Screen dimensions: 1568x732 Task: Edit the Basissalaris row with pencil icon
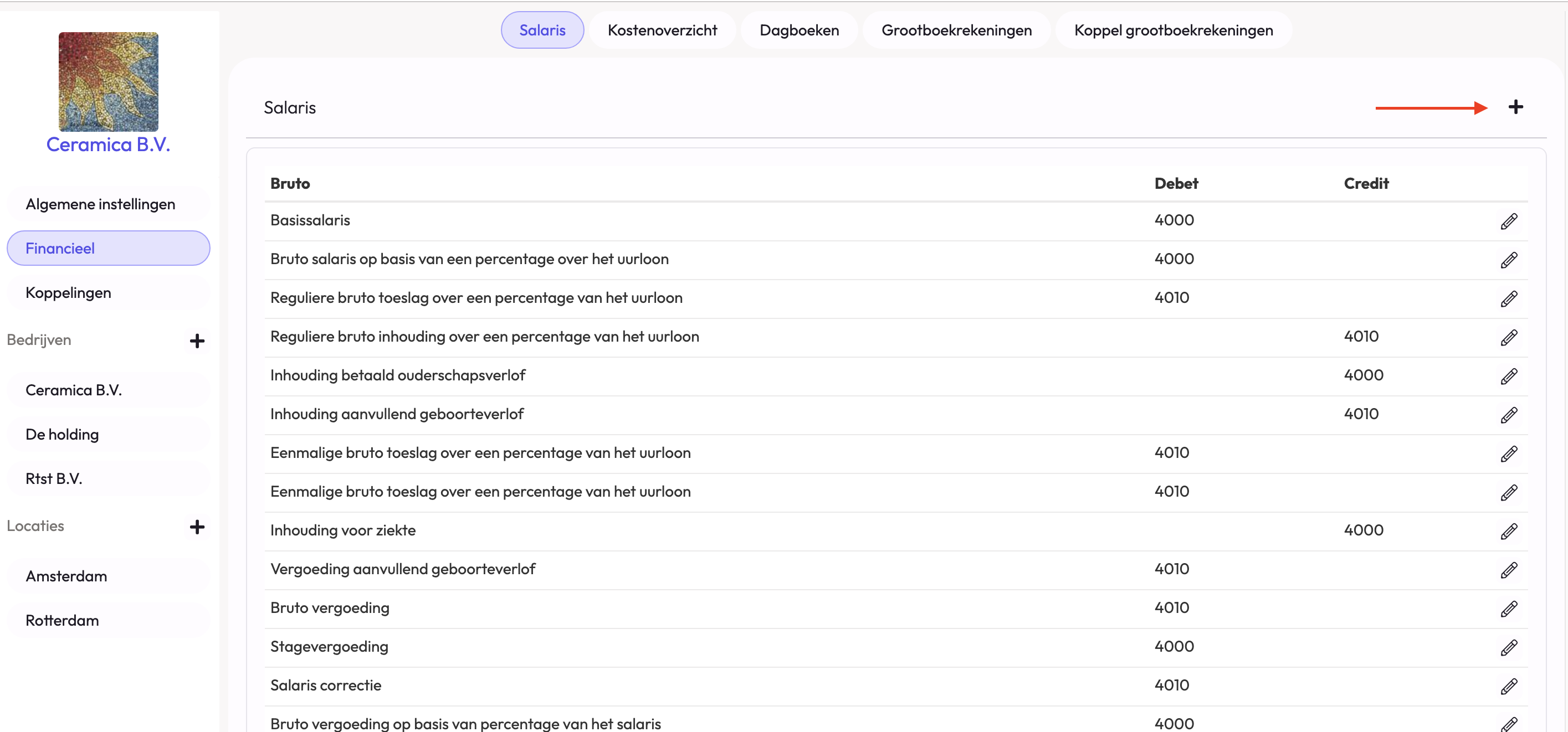pyautogui.click(x=1508, y=221)
